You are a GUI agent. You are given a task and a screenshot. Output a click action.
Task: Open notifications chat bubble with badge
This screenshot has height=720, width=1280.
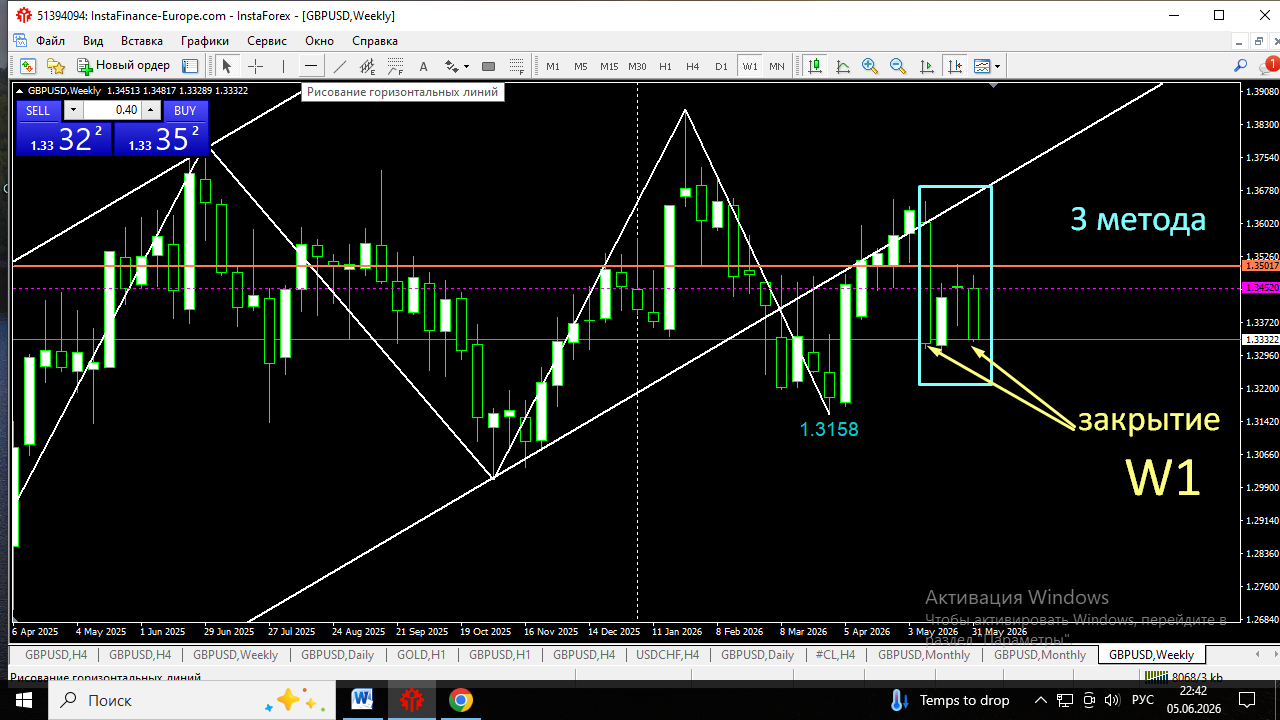[1267, 66]
